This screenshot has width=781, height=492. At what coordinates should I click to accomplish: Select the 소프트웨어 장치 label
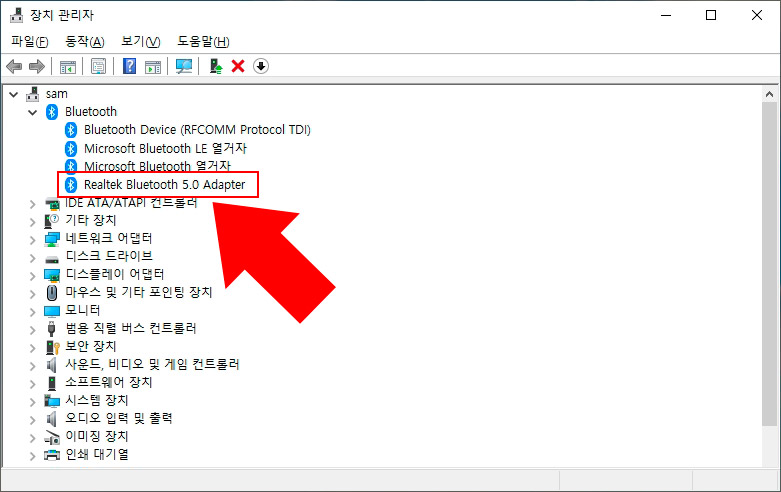pyautogui.click(x=109, y=382)
